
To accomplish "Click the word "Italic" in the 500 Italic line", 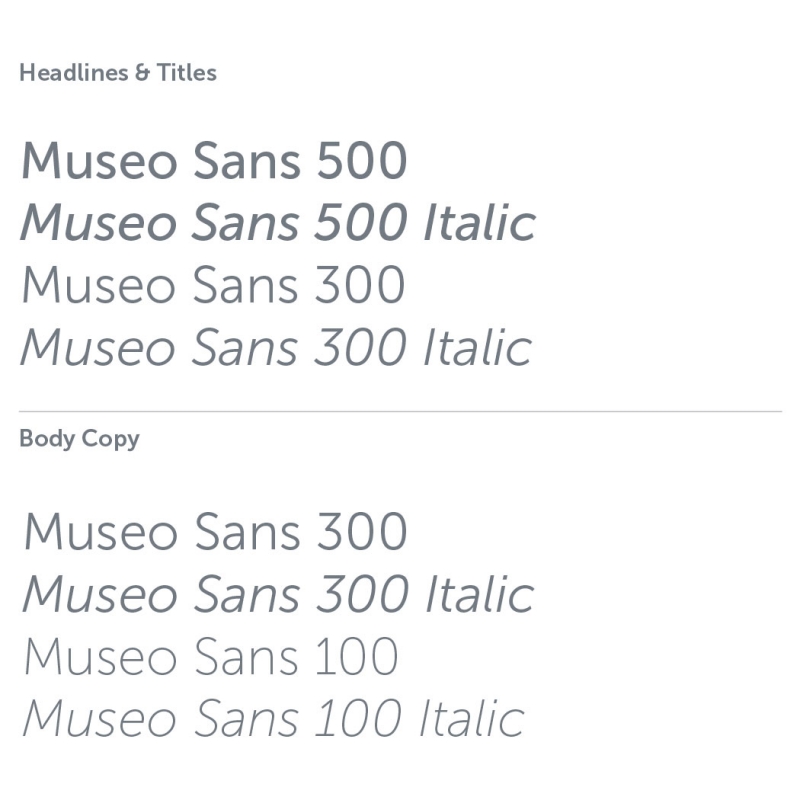I will click(479, 223).
